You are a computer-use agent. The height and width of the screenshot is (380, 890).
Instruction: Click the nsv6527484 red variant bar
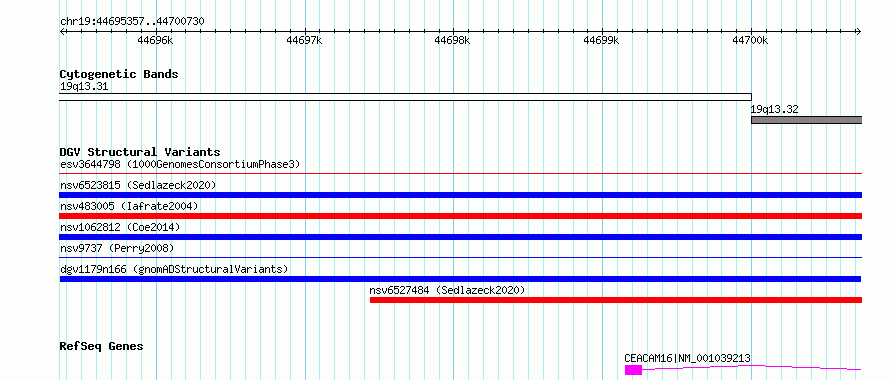coord(616,300)
